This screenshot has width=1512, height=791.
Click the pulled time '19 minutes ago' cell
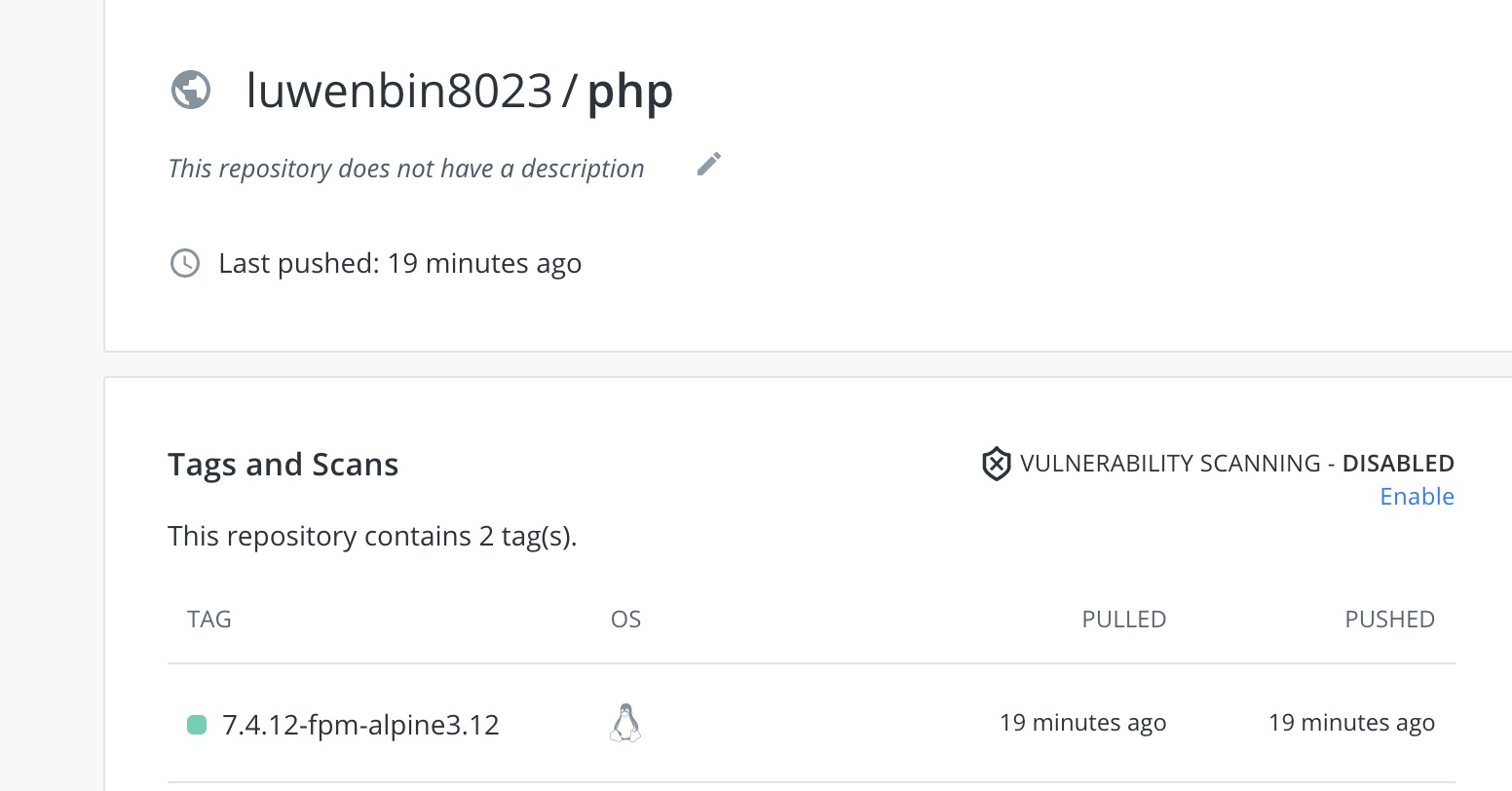point(1082,723)
